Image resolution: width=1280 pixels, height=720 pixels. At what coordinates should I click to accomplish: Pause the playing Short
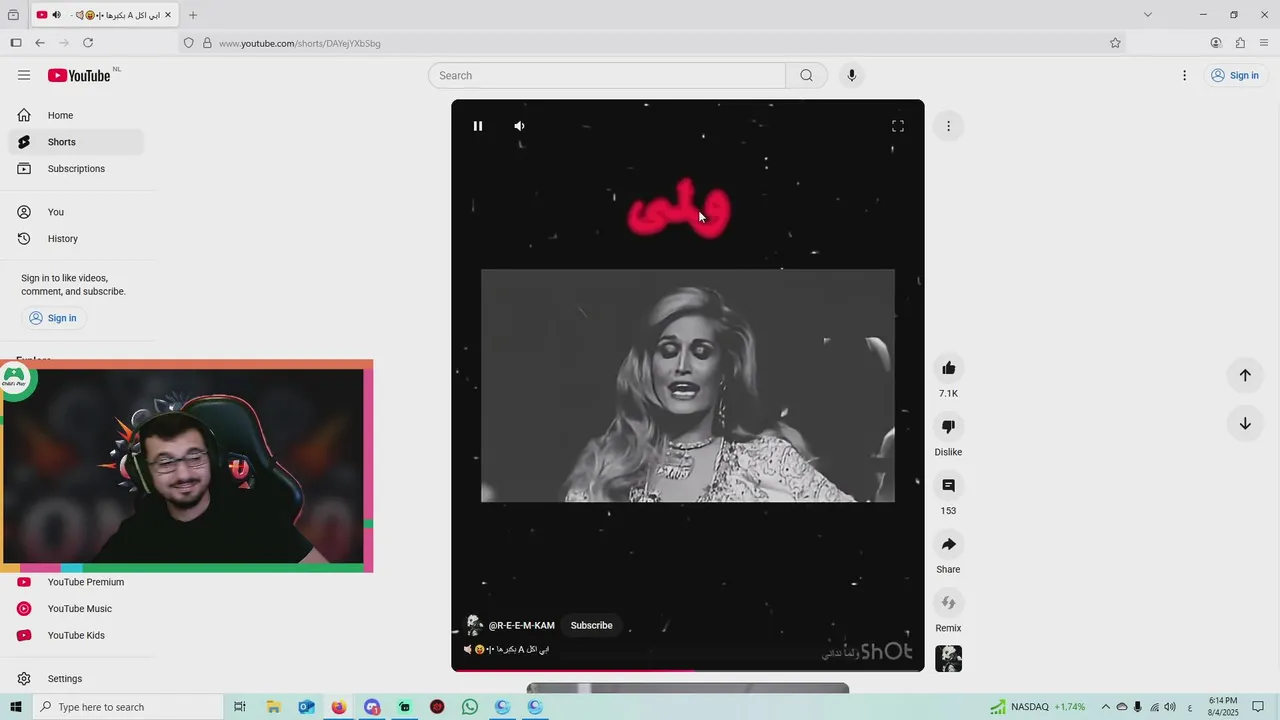tap(478, 126)
